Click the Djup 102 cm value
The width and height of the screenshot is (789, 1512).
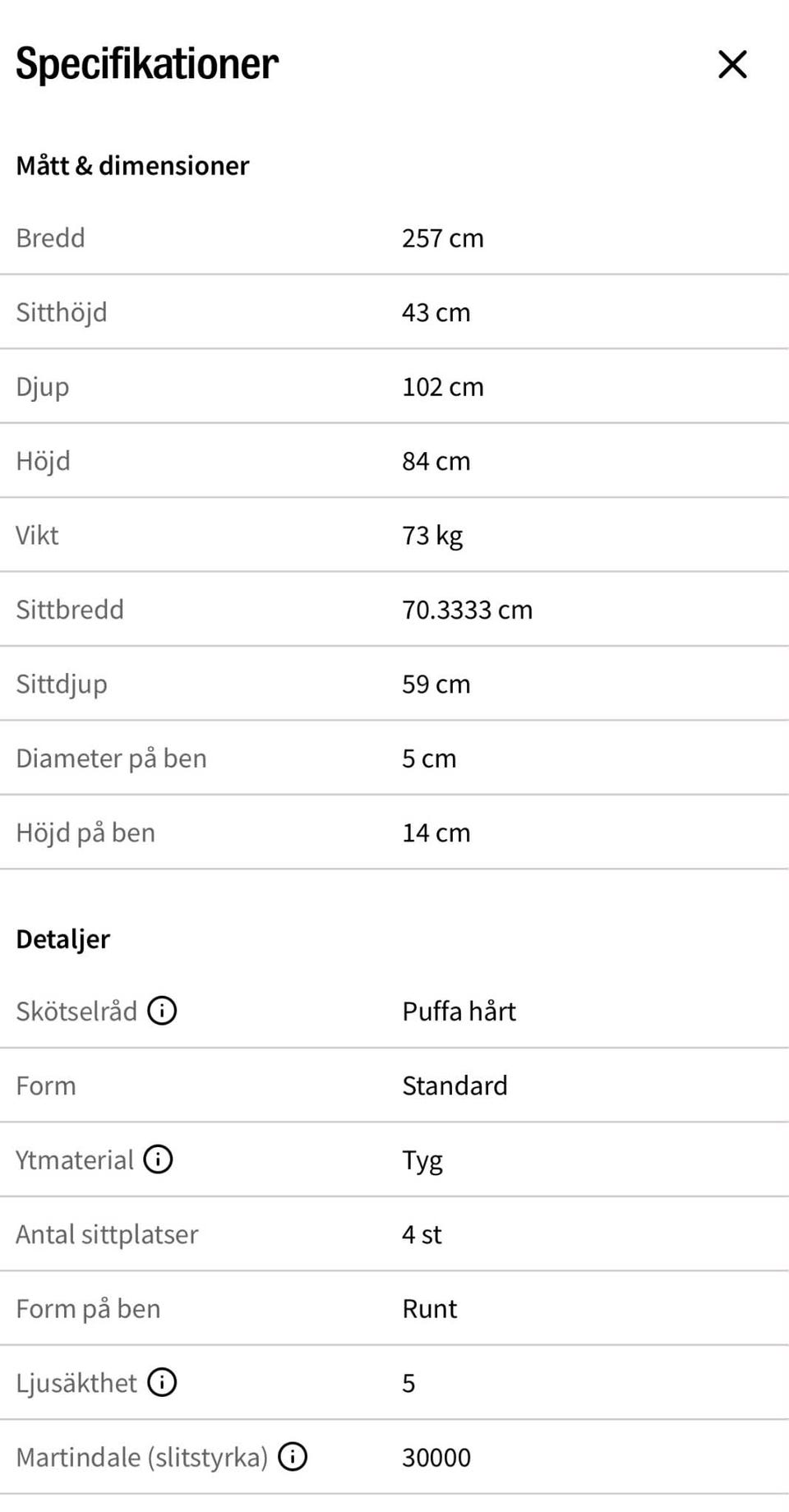(x=442, y=387)
